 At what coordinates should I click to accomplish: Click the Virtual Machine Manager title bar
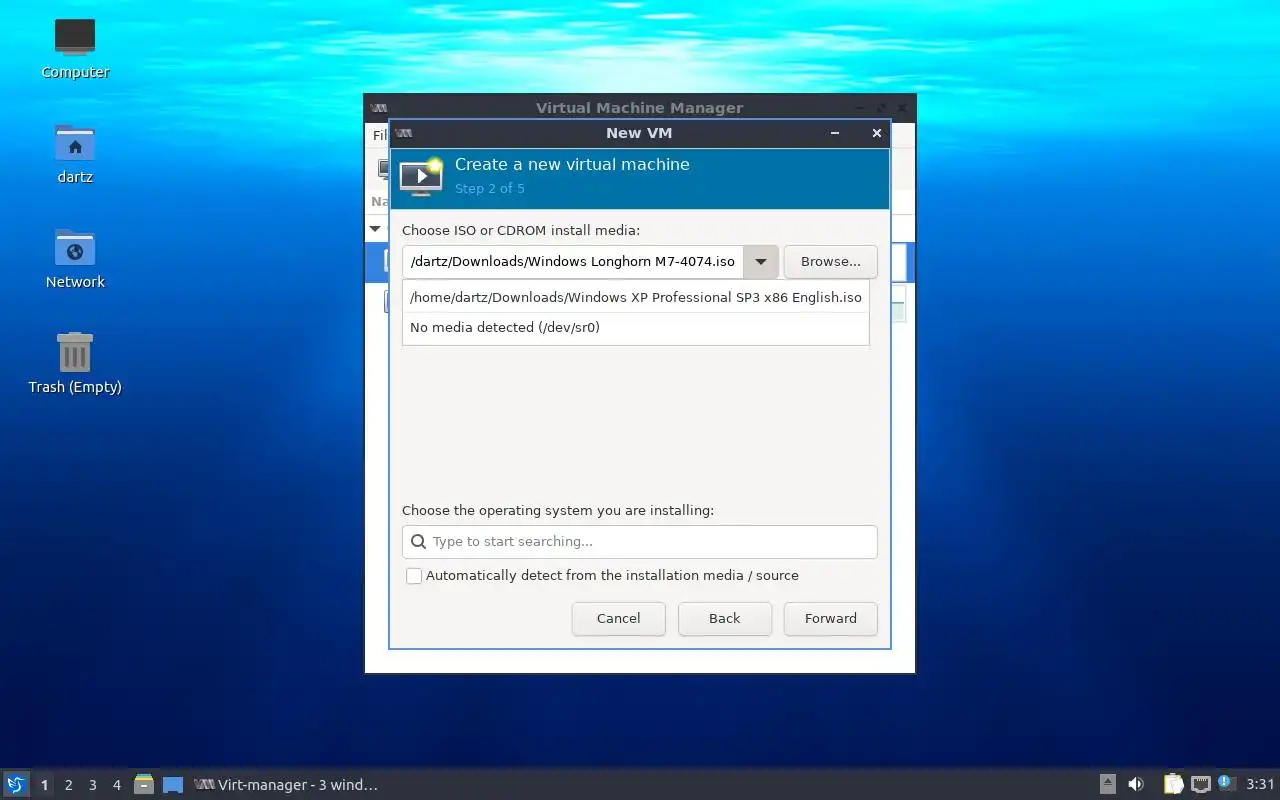[639, 108]
